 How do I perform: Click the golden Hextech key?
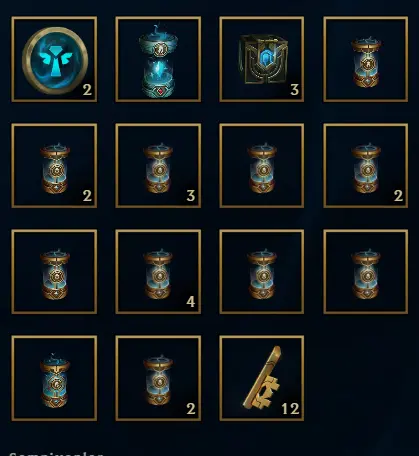coord(262,378)
